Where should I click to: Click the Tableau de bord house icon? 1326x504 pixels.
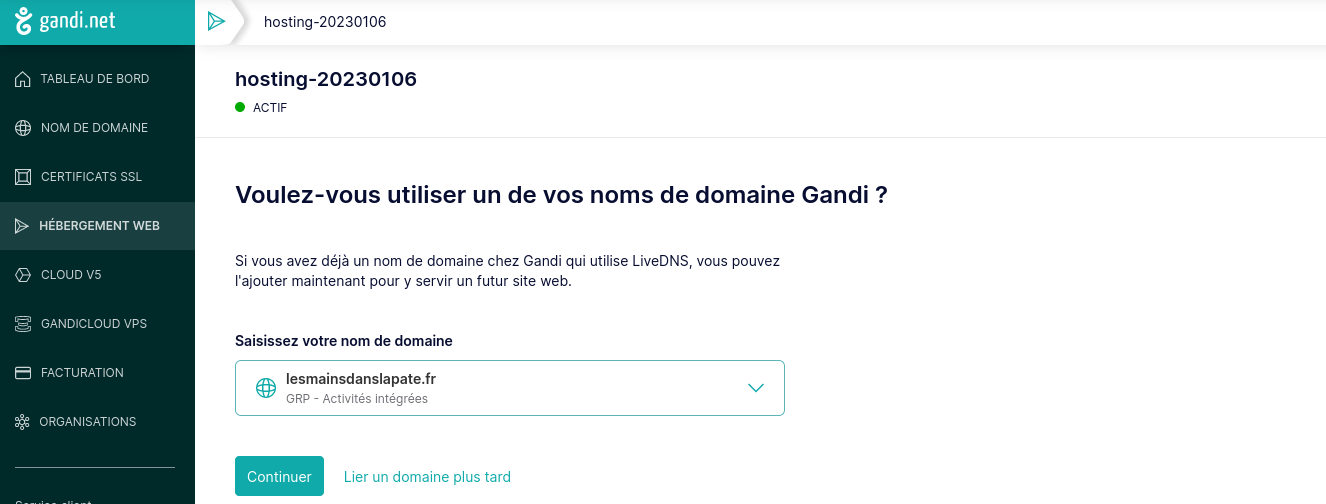(x=23, y=79)
